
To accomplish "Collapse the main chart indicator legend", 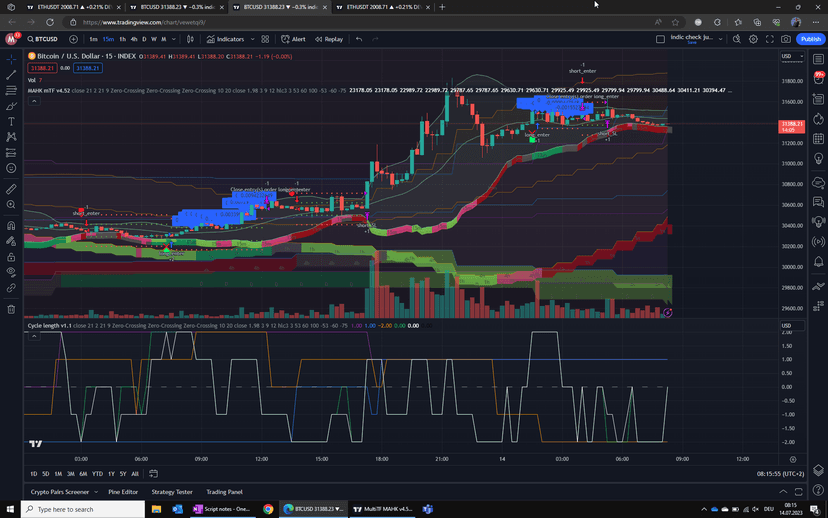I will coord(34,101).
